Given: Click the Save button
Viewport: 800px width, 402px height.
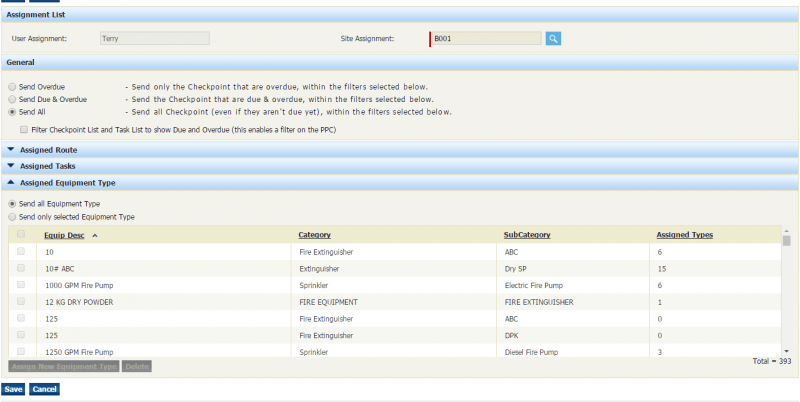Looking at the screenshot, I should click(x=14, y=389).
